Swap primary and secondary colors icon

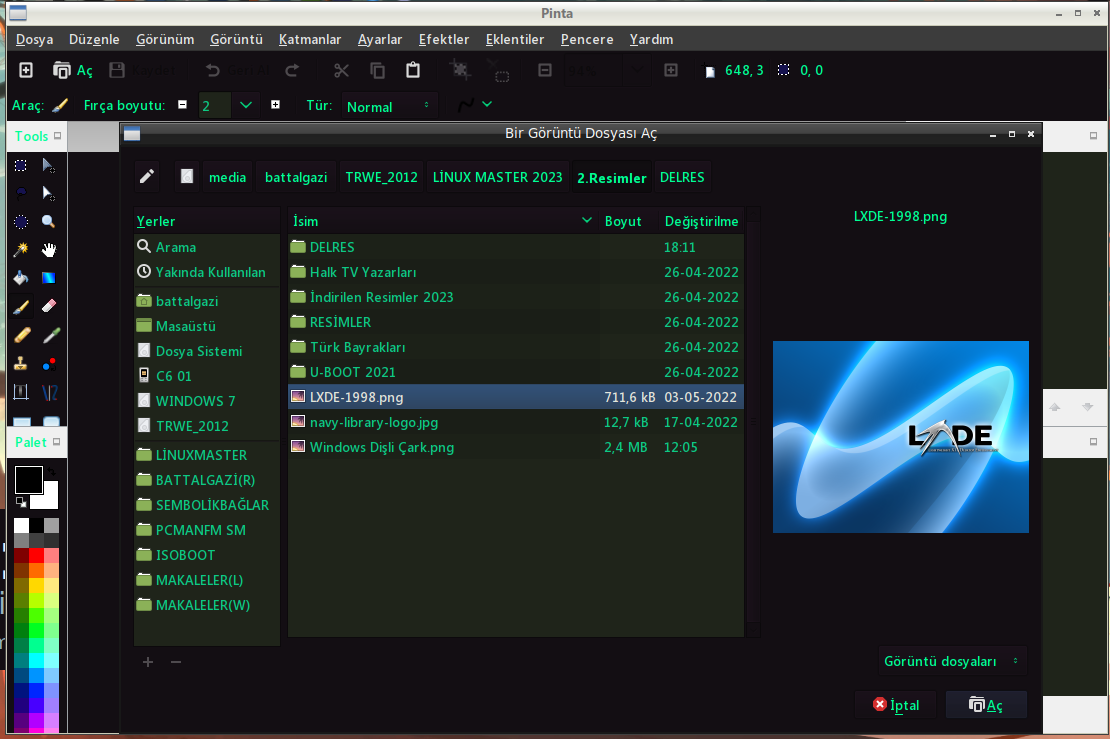click(52, 471)
